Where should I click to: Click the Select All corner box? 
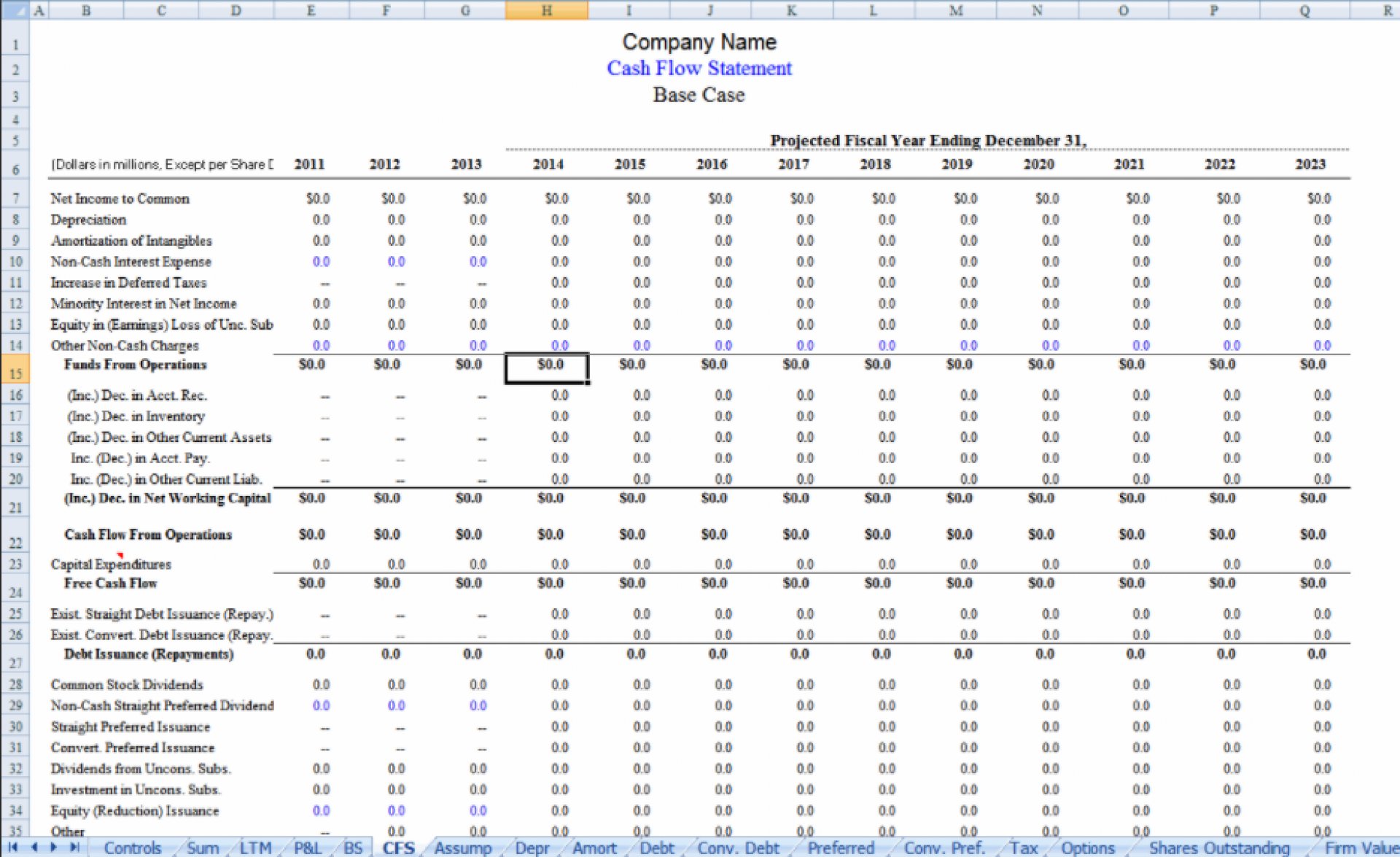[x=15, y=10]
